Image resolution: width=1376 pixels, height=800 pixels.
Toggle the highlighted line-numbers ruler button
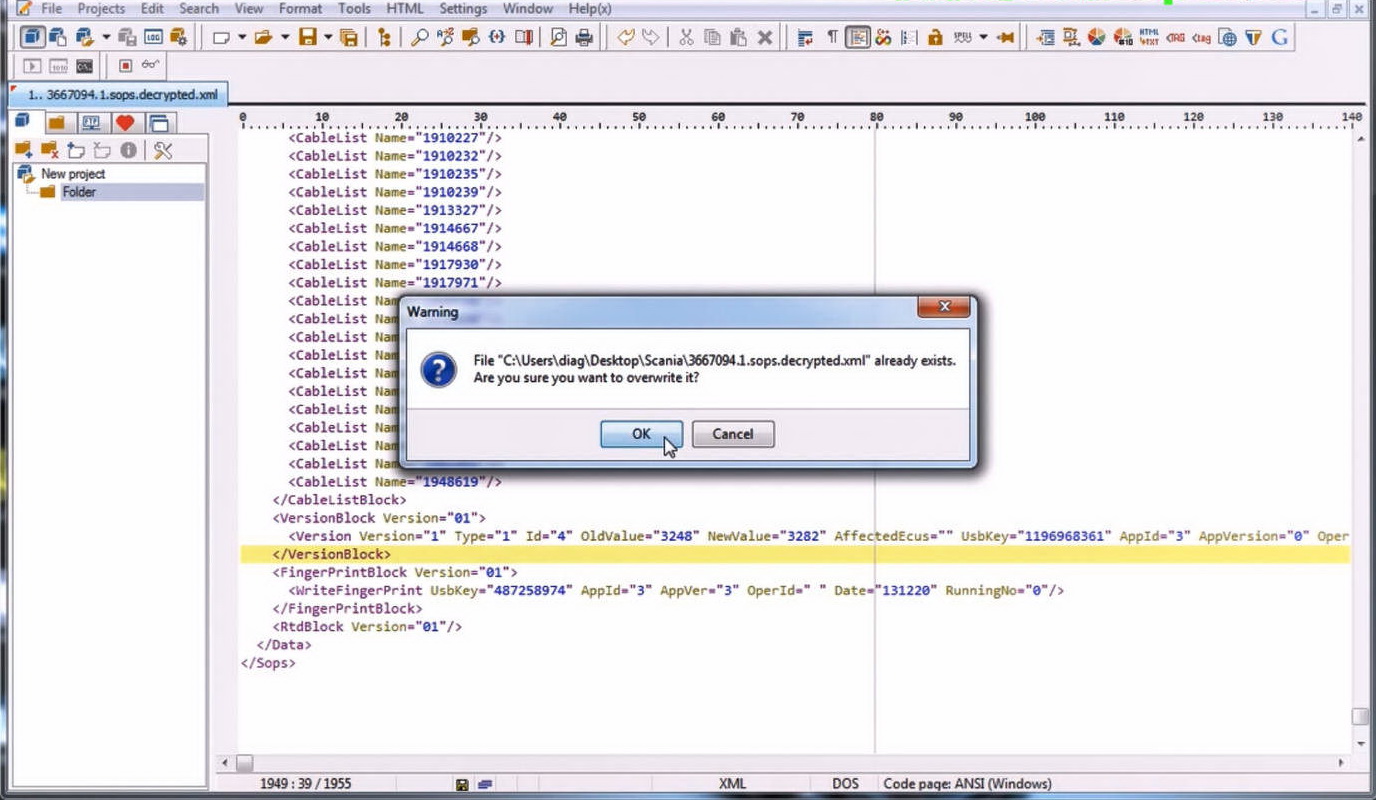tap(857, 38)
